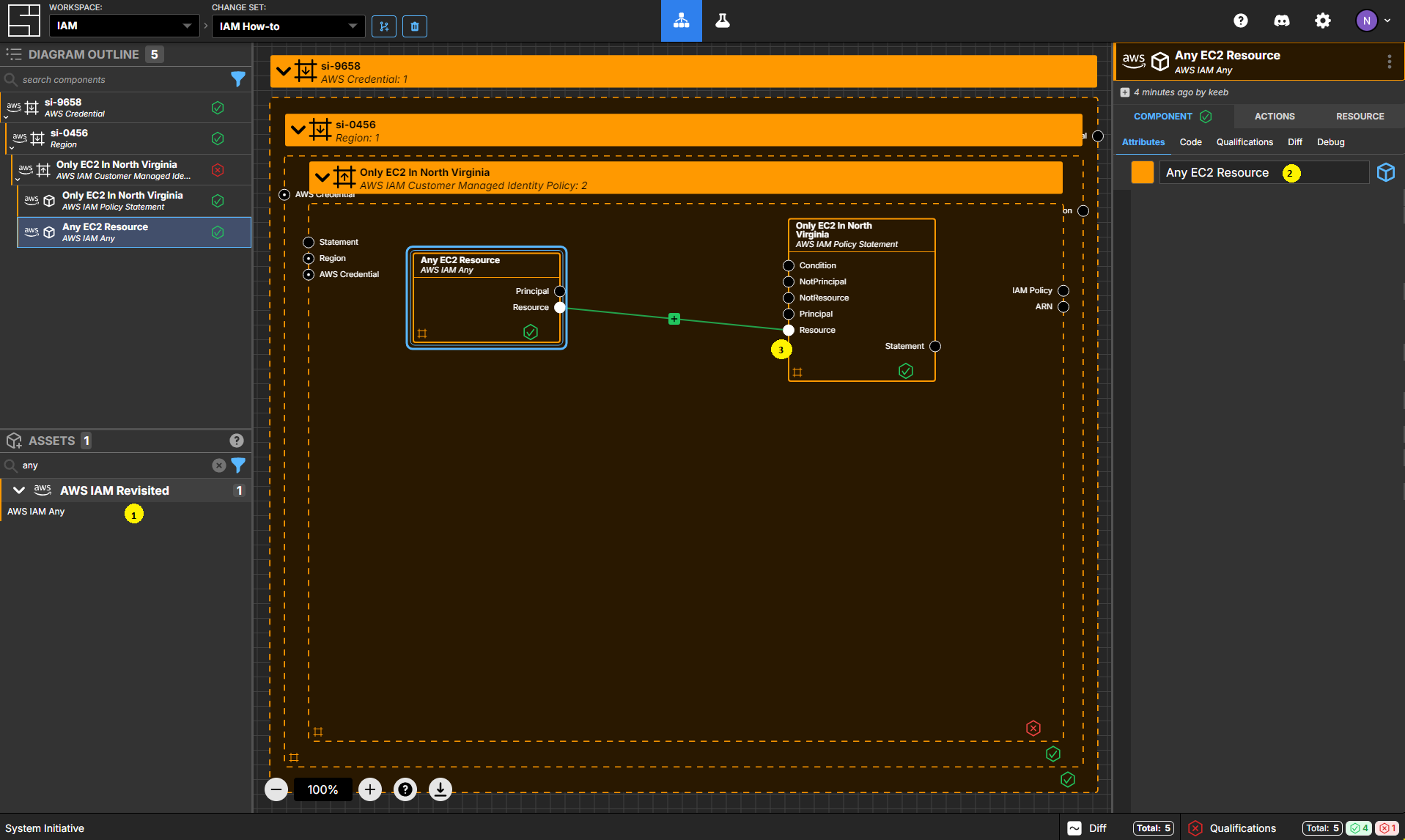Viewport: 1405px width, 840px height.
Task: Click the trash abandon change set icon
Action: point(415,26)
